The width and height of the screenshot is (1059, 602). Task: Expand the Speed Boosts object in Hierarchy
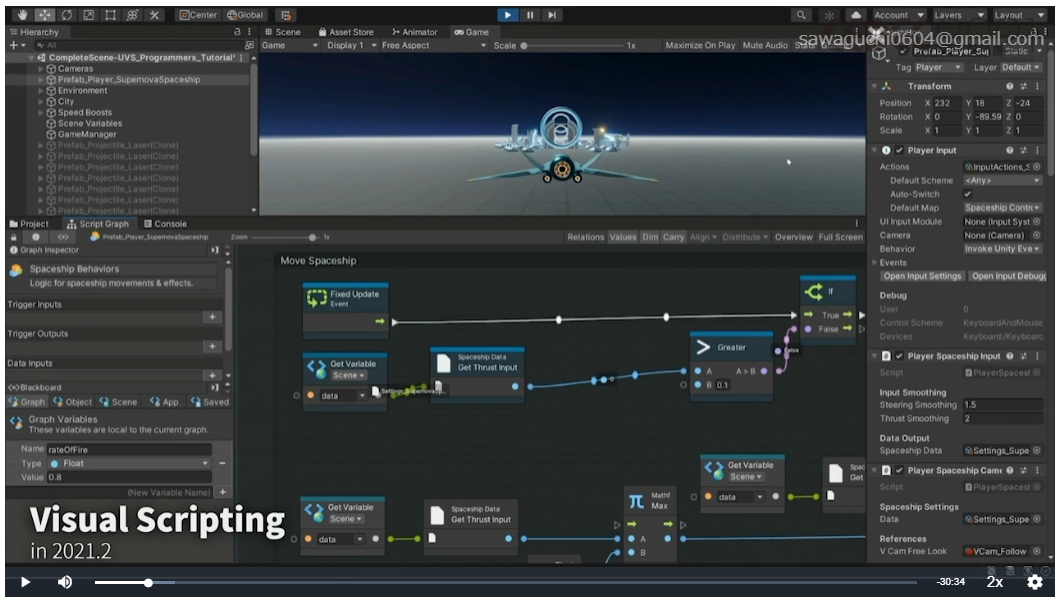41,113
